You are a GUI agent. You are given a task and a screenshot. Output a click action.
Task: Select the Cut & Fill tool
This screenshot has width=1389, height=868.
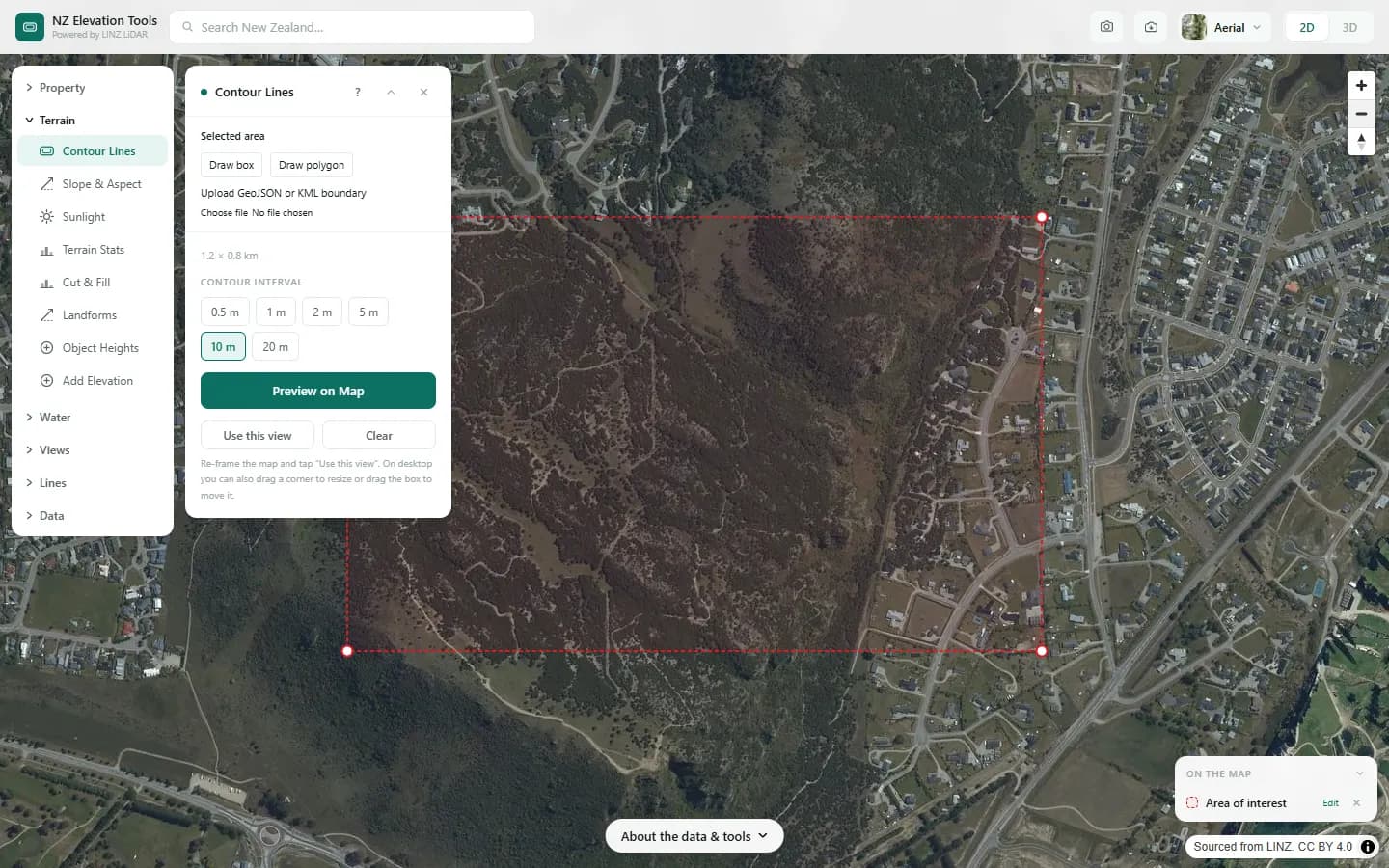tap(93, 283)
